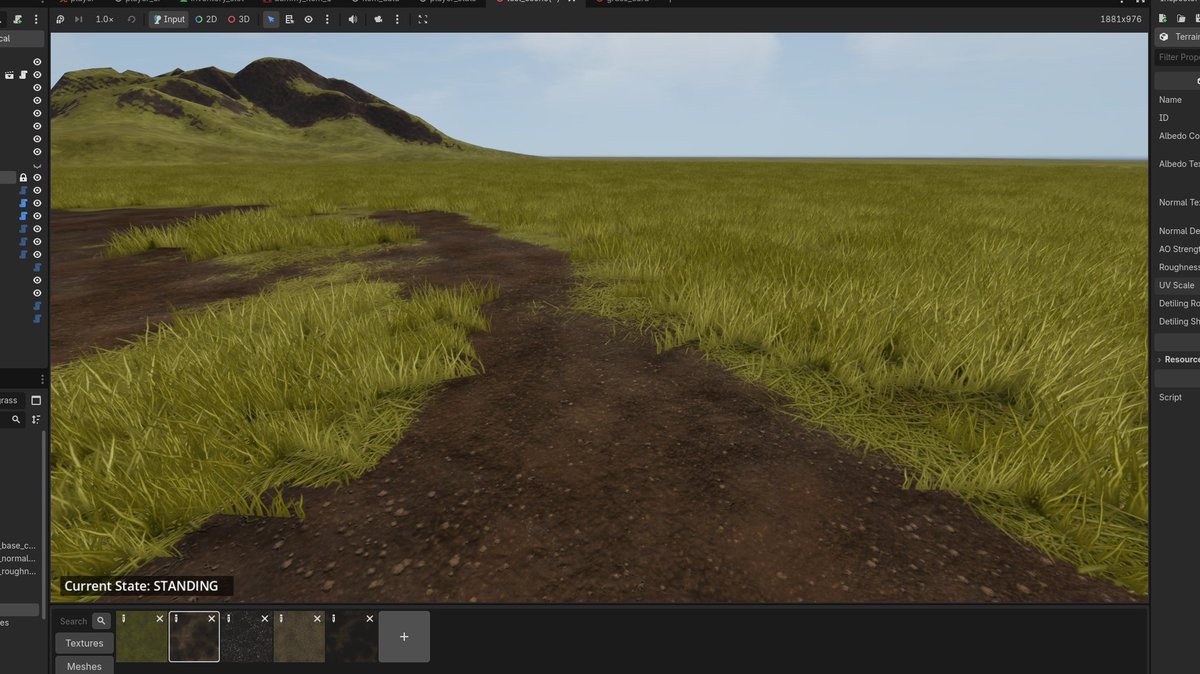The width and height of the screenshot is (1200, 674).
Task: Mute game audio with the speaker icon
Action: click(353, 19)
